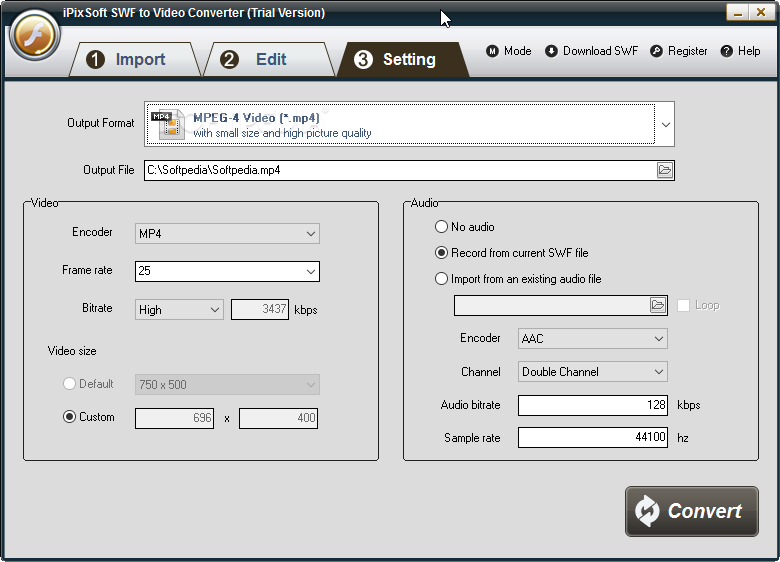Click the MP4 file format icon
Image resolution: width=780 pixels, height=562 pixels.
coord(168,124)
